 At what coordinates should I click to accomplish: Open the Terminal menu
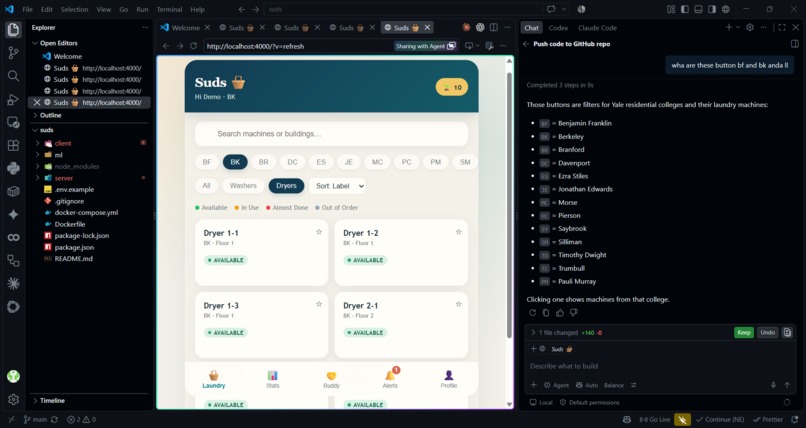[x=169, y=9]
